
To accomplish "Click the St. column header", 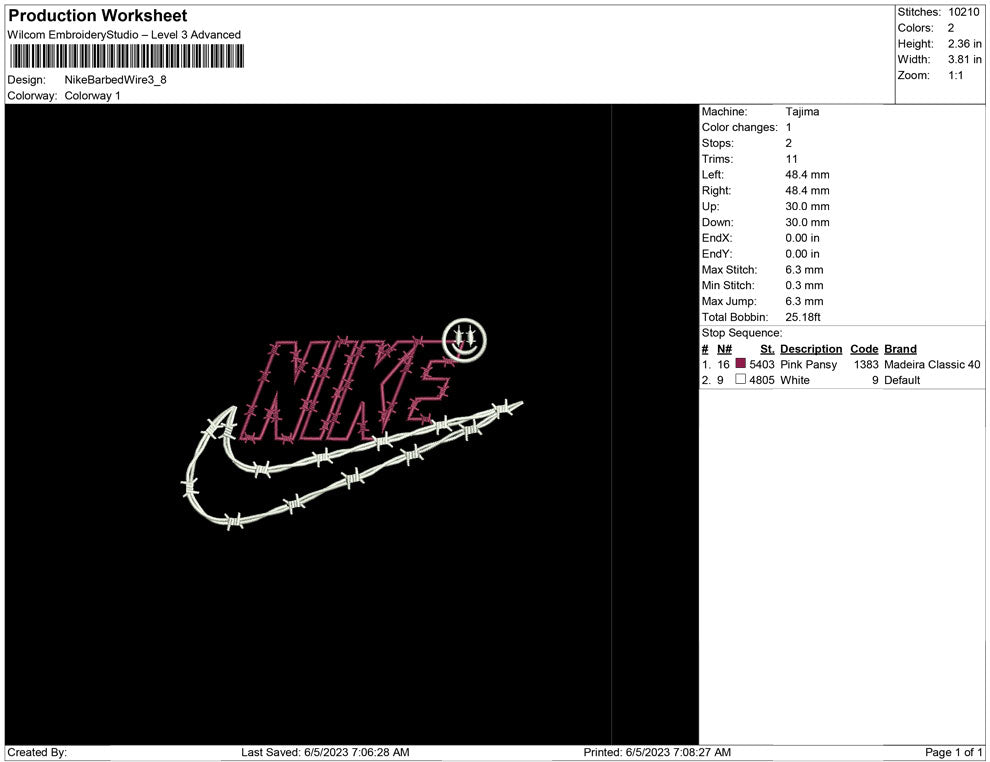I will [767, 349].
